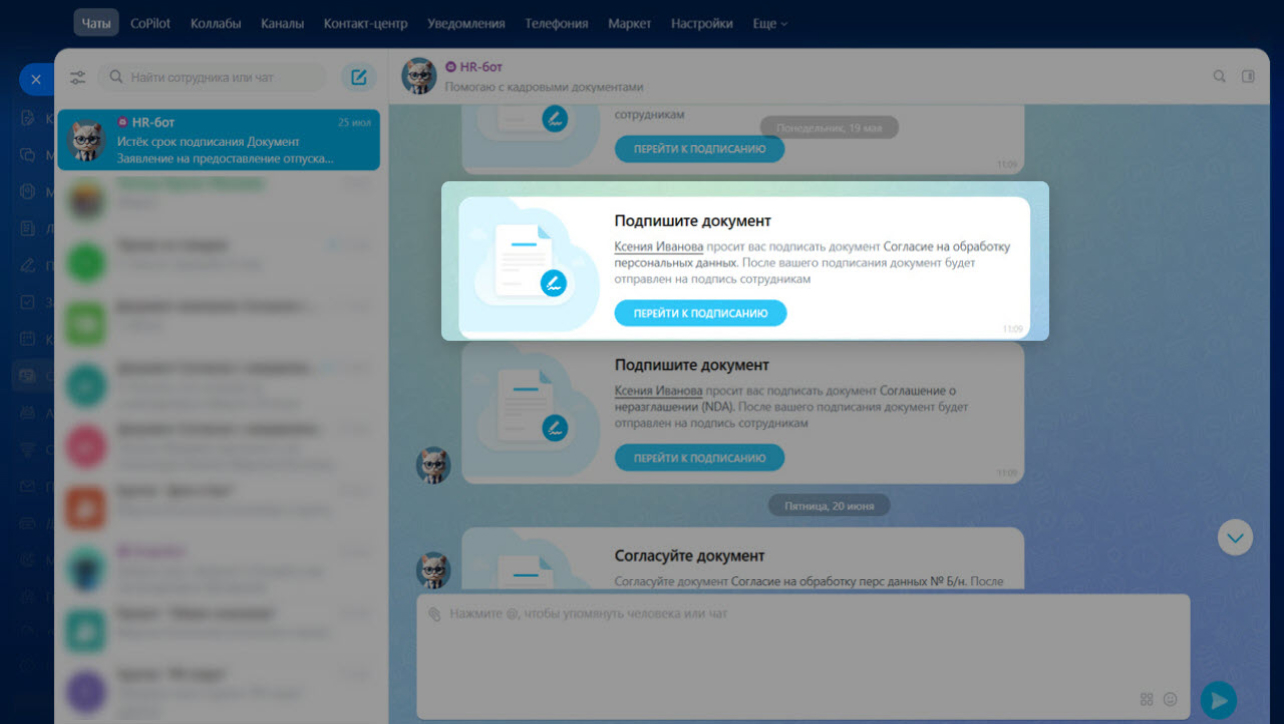The height and width of the screenshot is (724, 1284).
Task: Click the paperclip attach icon
Action: (434, 614)
